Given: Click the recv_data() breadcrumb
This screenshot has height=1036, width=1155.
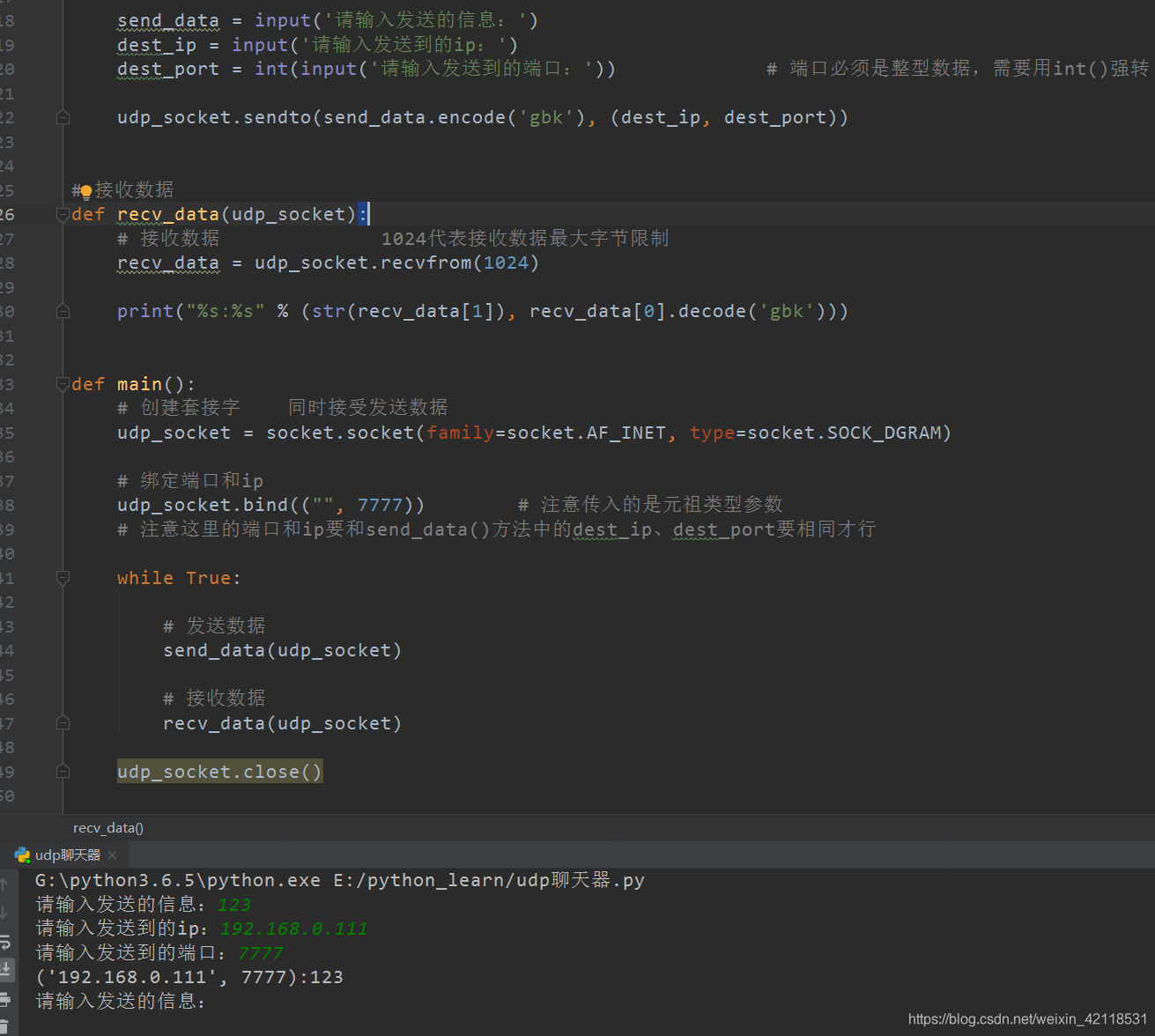Looking at the screenshot, I should (108, 828).
